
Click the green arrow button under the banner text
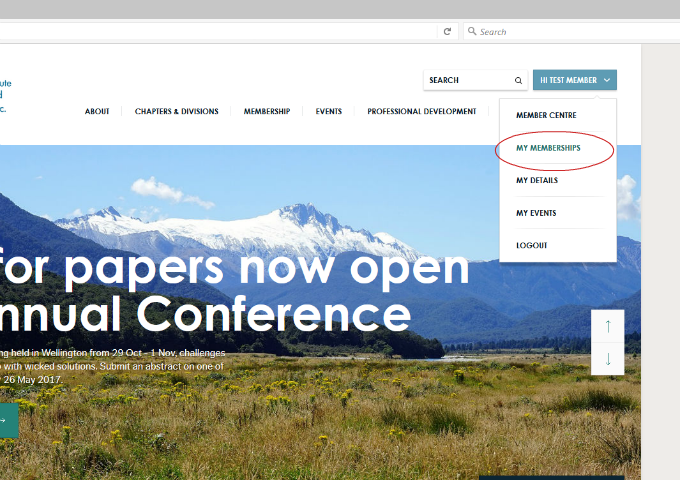coord(6,421)
